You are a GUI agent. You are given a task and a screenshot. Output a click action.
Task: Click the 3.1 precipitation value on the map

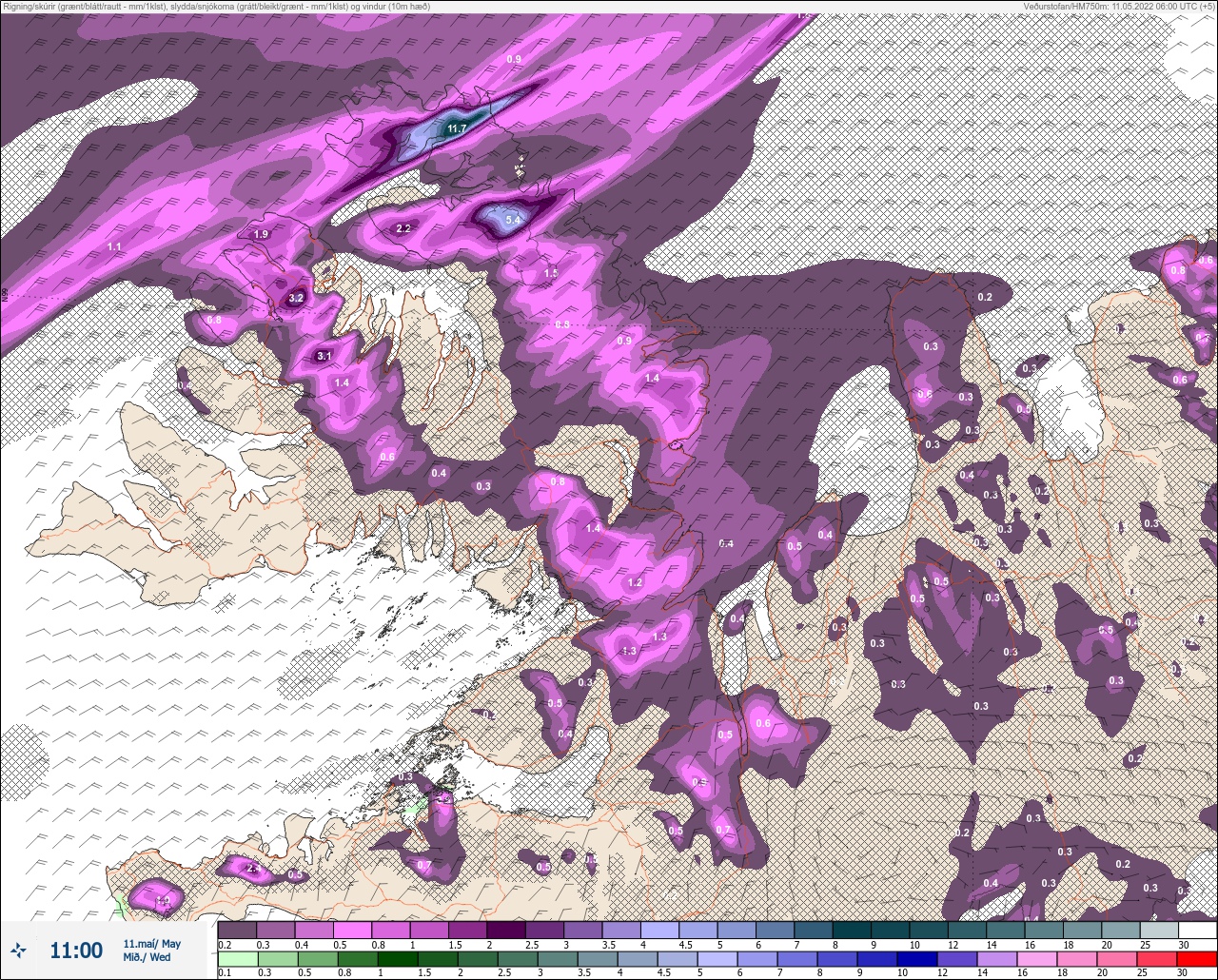coord(324,356)
